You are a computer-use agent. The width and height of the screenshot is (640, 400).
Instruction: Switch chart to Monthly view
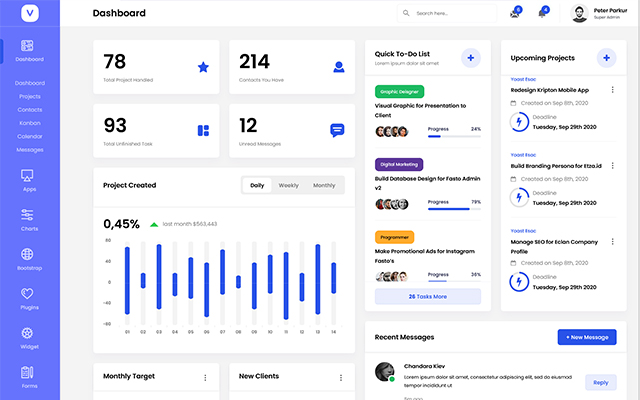tap(324, 185)
